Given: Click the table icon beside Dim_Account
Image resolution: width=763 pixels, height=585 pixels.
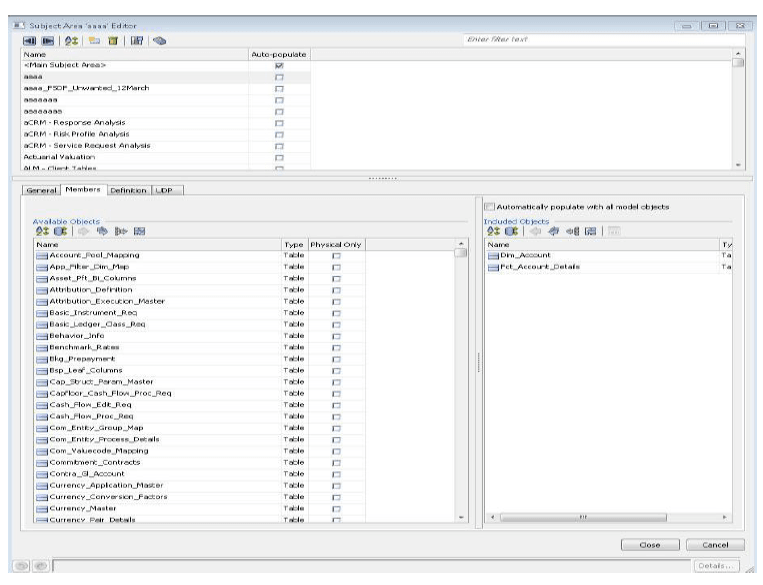Looking at the screenshot, I should pyautogui.click(x=493, y=256).
